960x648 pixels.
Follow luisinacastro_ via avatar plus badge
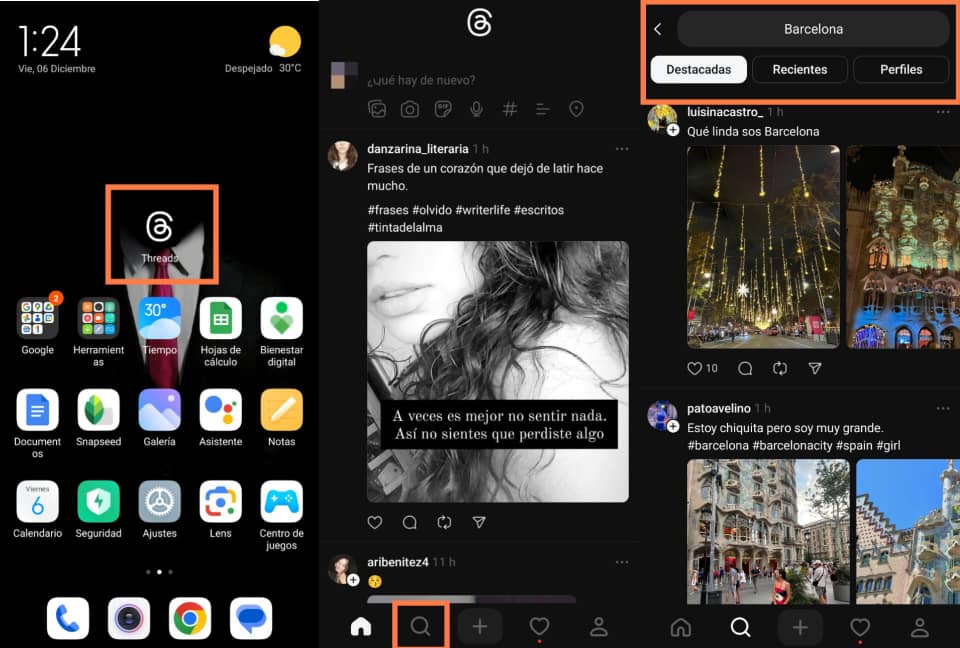[673, 130]
